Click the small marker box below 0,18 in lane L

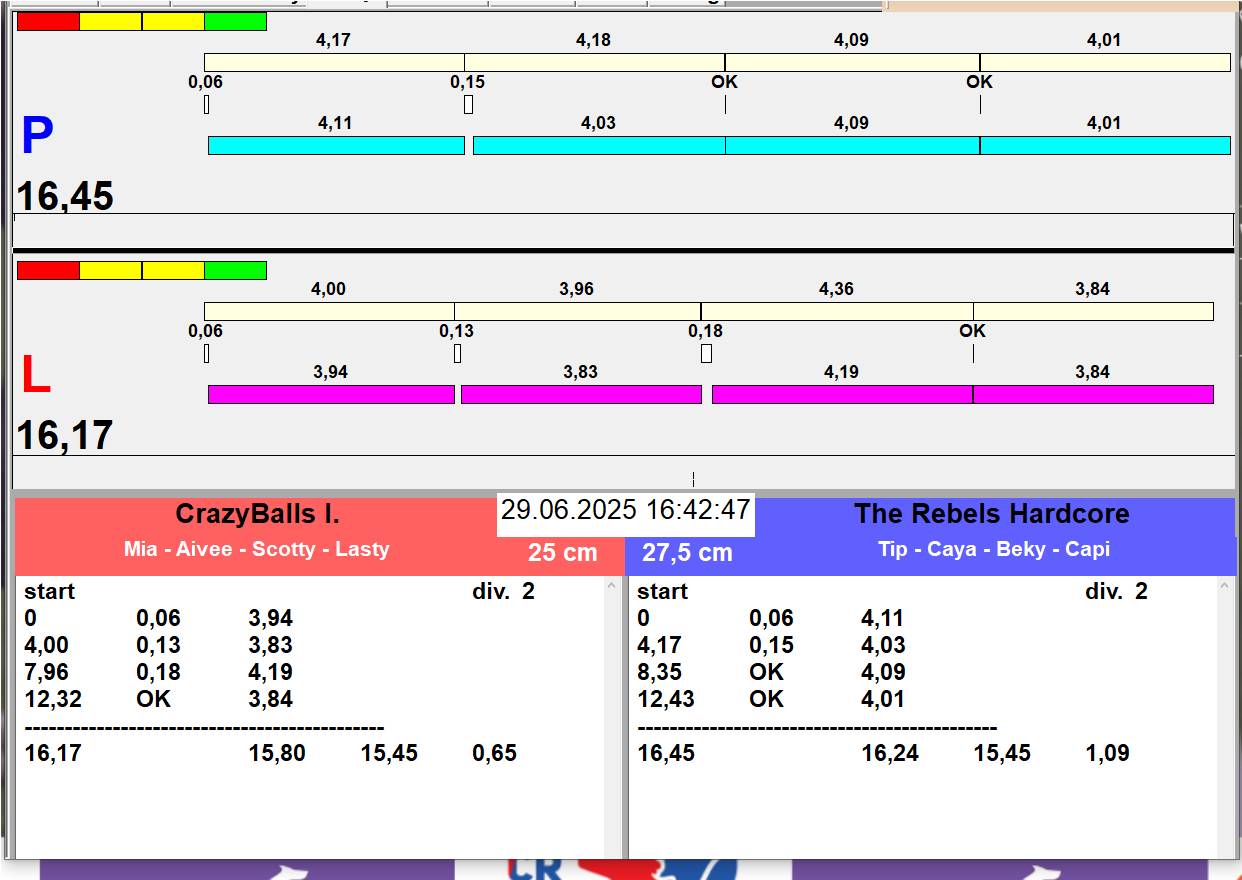point(706,354)
